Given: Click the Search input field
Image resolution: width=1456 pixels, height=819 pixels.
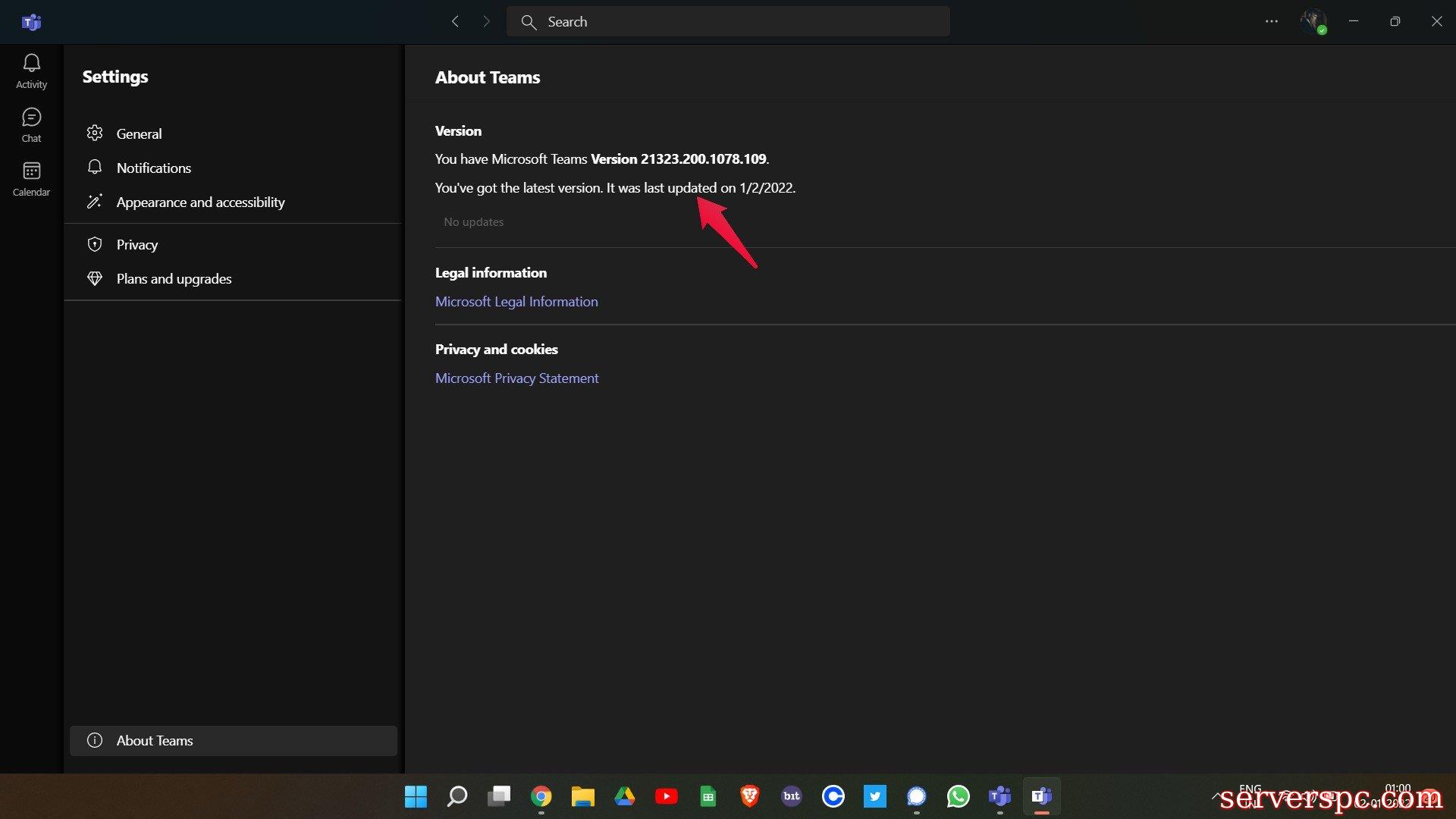Looking at the screenshot, I should pos(728,22).
